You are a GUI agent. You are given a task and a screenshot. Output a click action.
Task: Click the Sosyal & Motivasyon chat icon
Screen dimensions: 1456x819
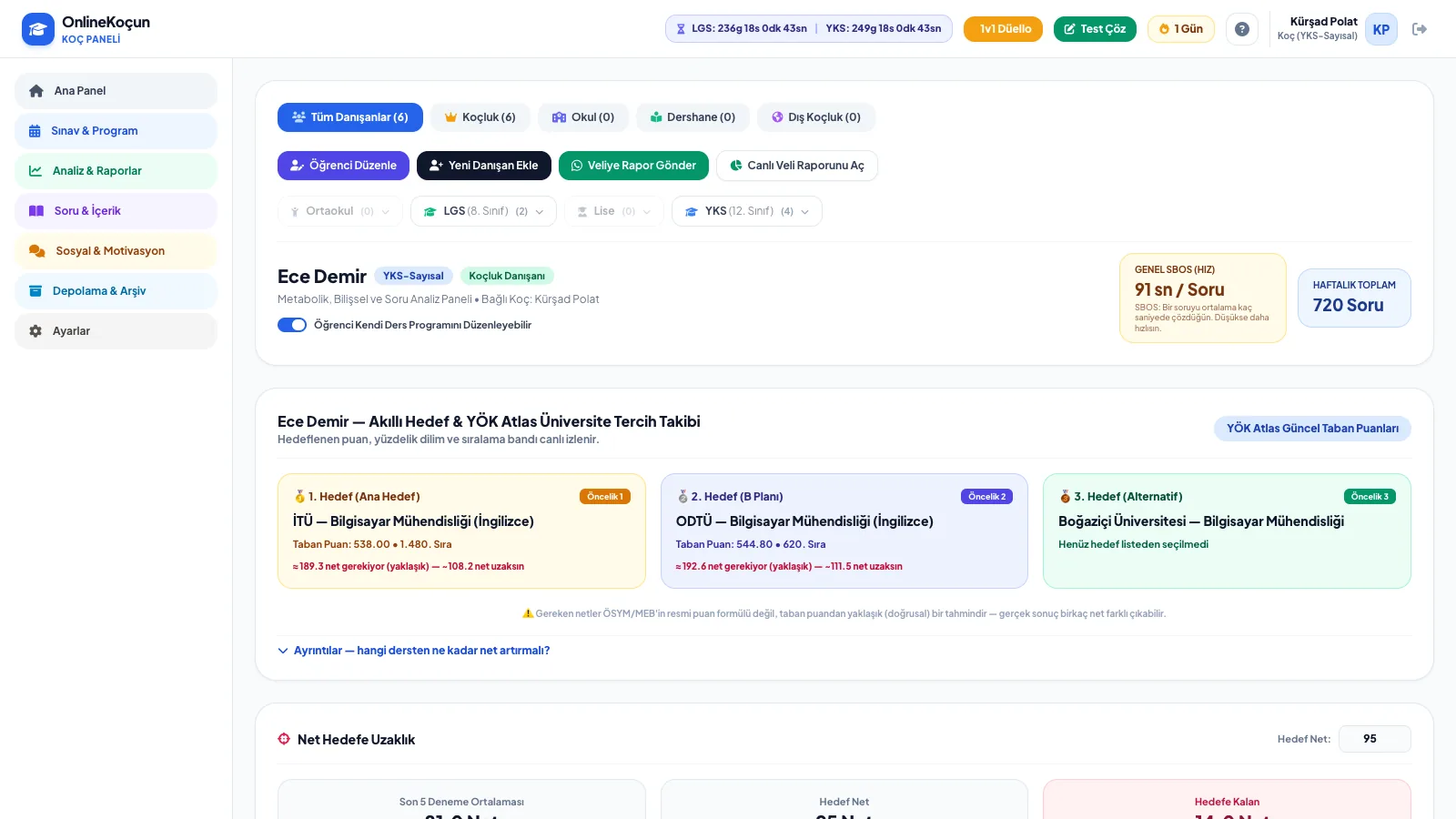[x=37, y=251]
